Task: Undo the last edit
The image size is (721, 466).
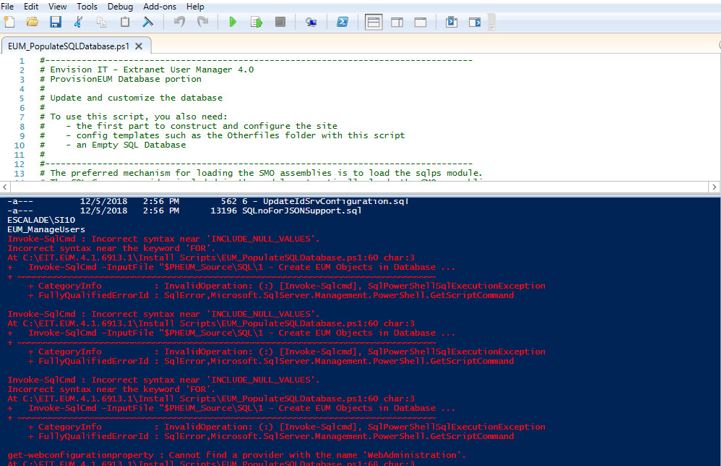Action: 179,22
